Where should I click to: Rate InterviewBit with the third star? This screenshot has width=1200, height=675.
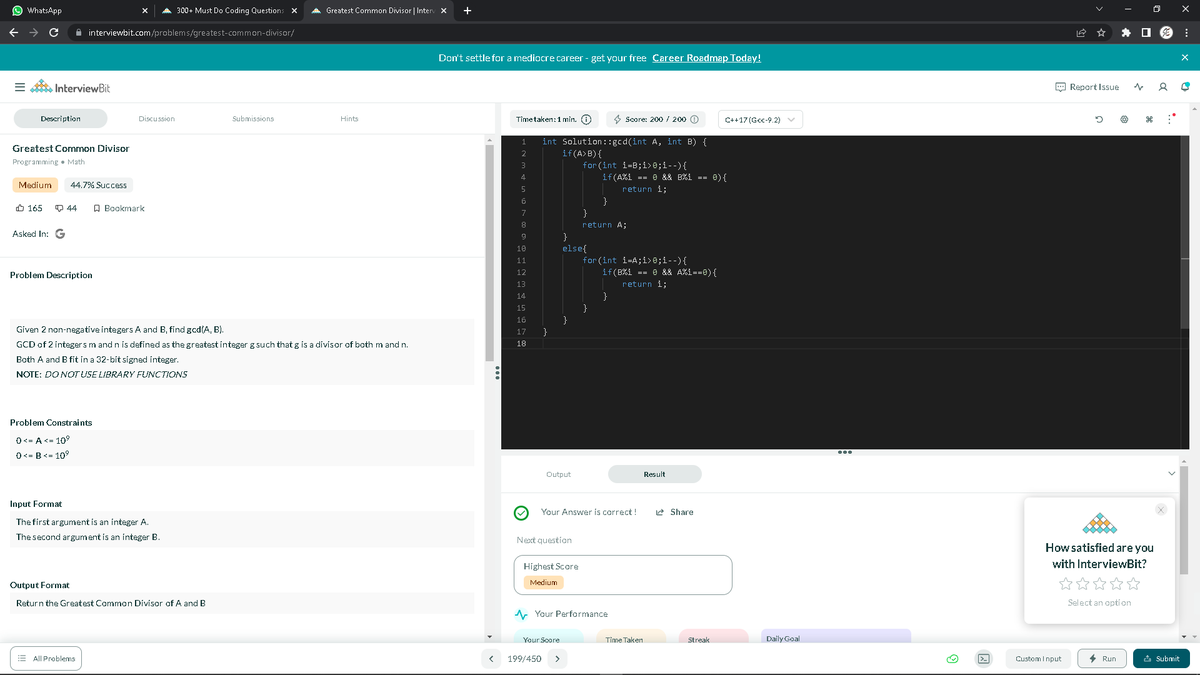(x=1099, y=584)
